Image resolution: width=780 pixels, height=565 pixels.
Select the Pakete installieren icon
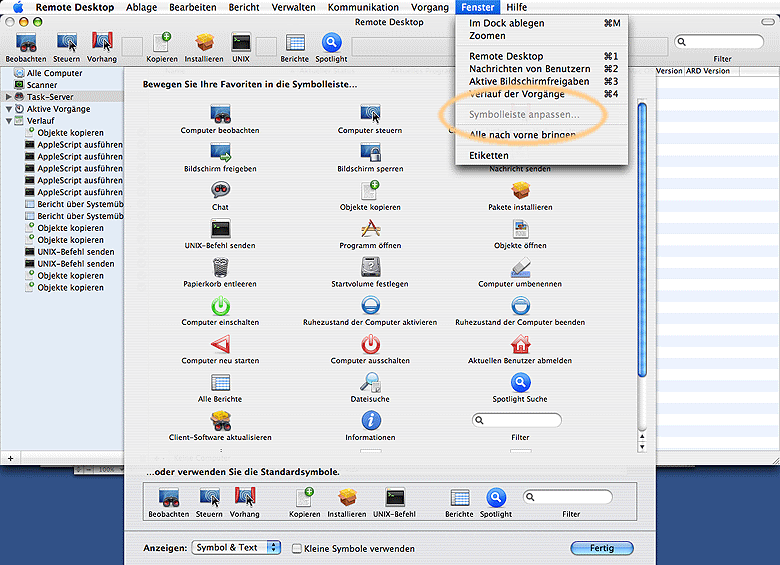520,190
